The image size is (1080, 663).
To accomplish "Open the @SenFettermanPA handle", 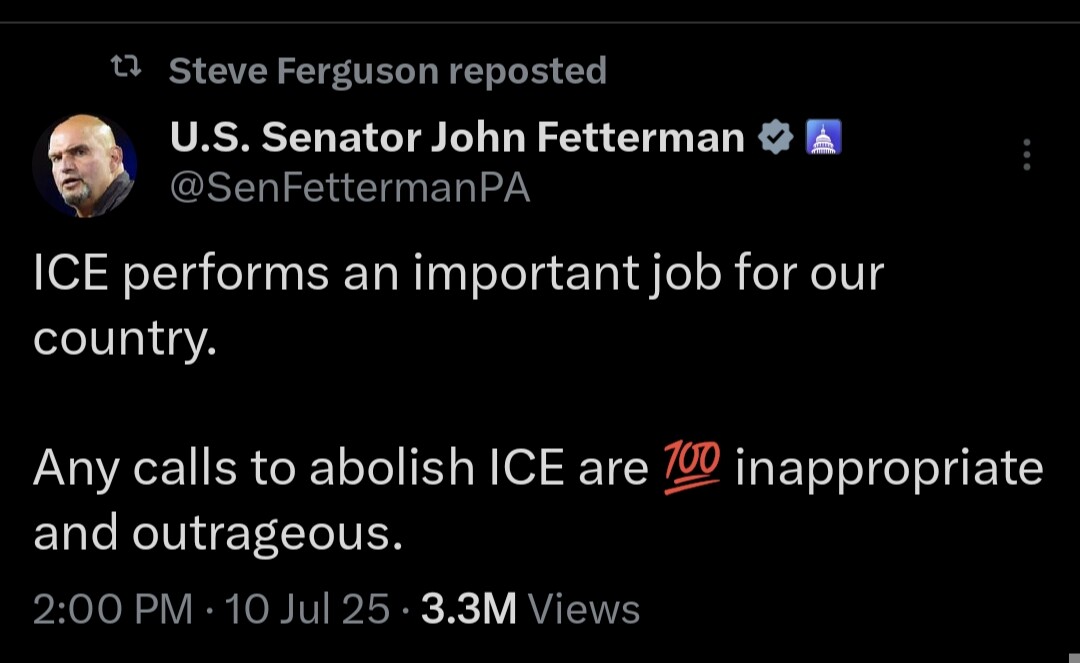I will (x=350, y=187).
